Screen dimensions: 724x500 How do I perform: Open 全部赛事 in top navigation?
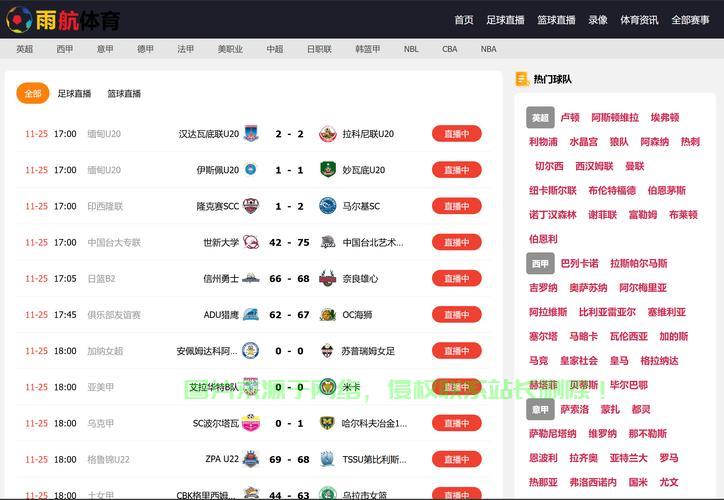coord(690,20)
